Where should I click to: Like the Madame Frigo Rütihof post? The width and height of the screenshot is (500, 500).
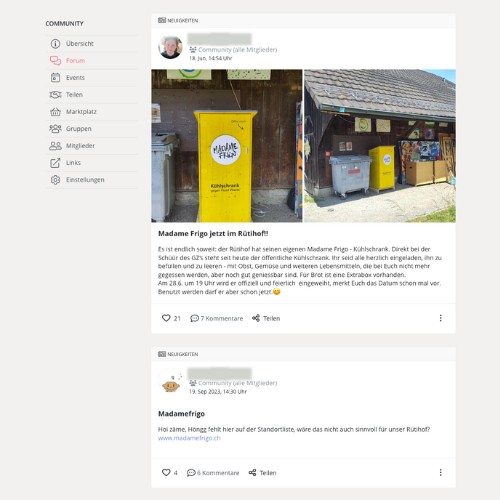point(166,318)
